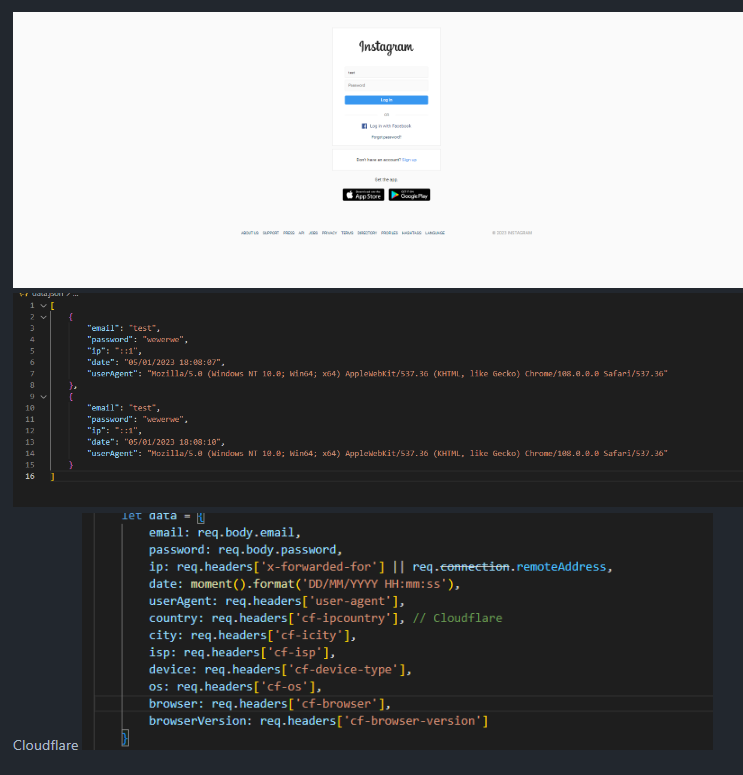Screen dimensions: 743x775
Task: Click the Instagram logo on the login page
Action: coord(386,47)
